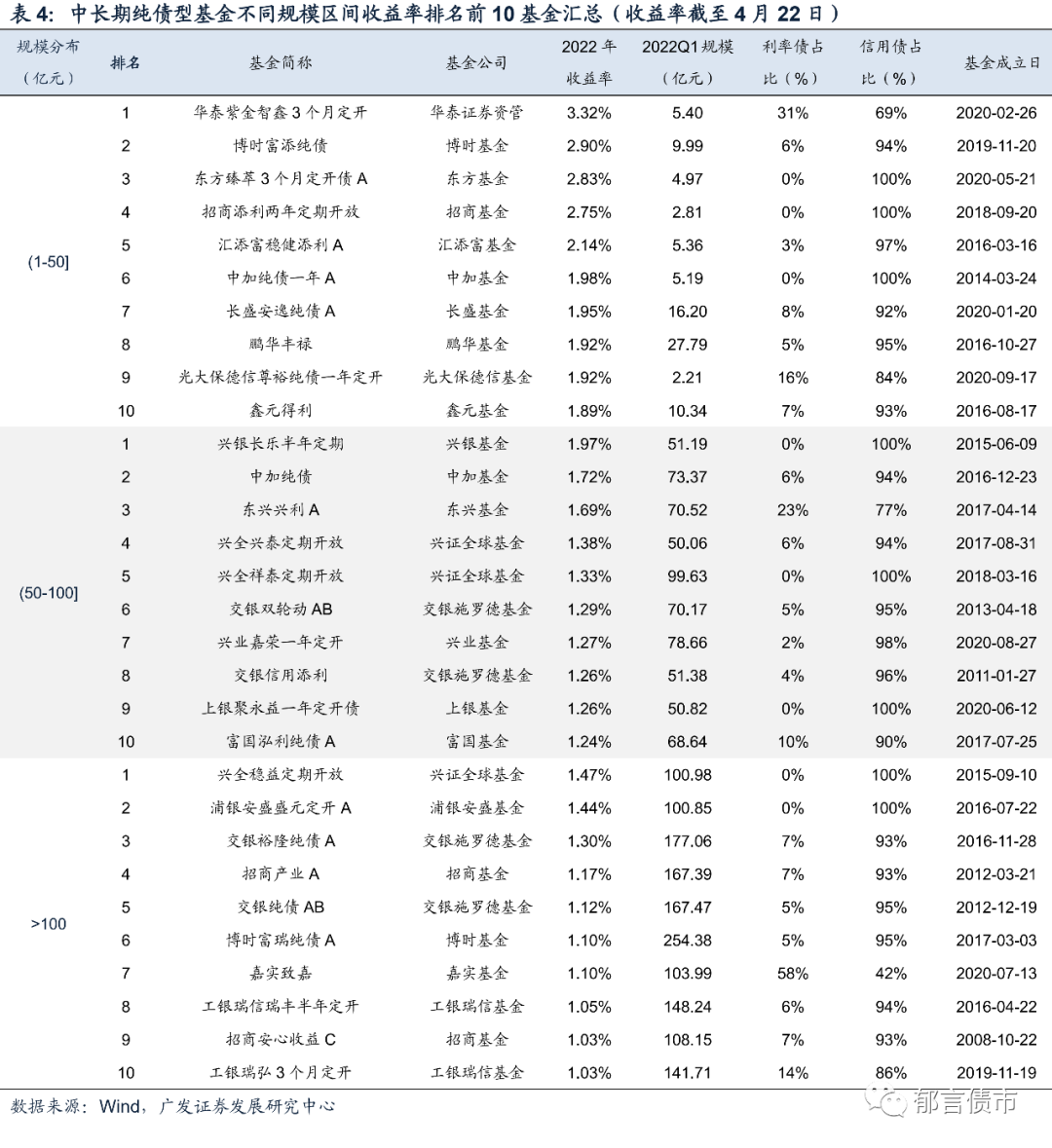This screenshot has width=1052, height=1148.
Task: Select the '2022Q1规模（亿元）' column header
Action: pos(687,62)
